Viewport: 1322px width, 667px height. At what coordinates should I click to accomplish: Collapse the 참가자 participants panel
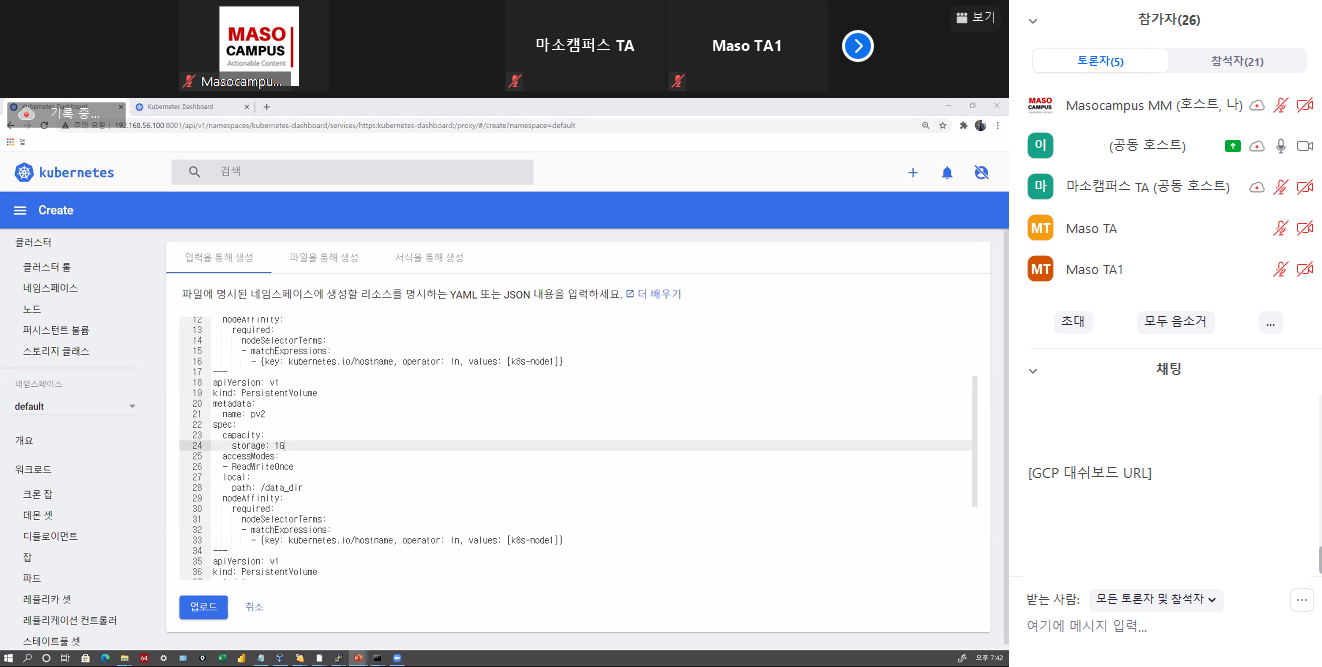pyautogui.click(x=1033, y=20)
